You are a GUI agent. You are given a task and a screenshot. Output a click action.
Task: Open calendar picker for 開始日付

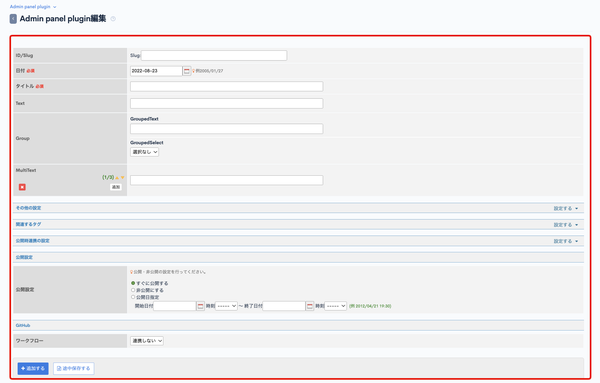coord(201,306)
